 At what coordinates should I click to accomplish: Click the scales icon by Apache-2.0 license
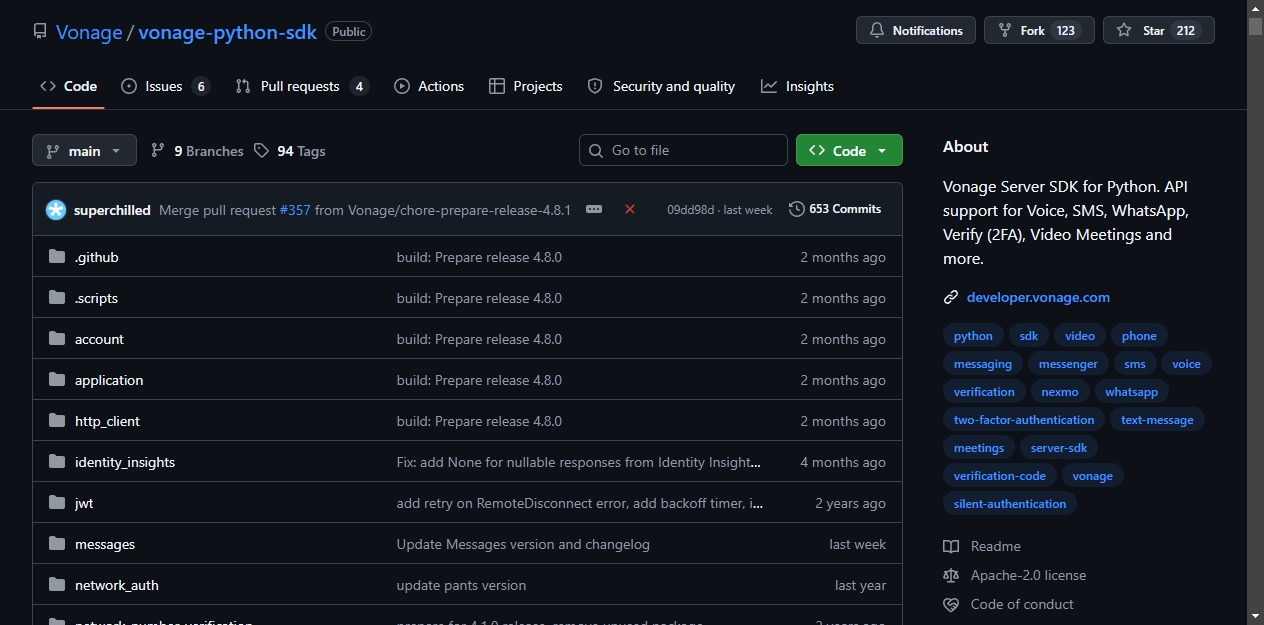point(951,575)
